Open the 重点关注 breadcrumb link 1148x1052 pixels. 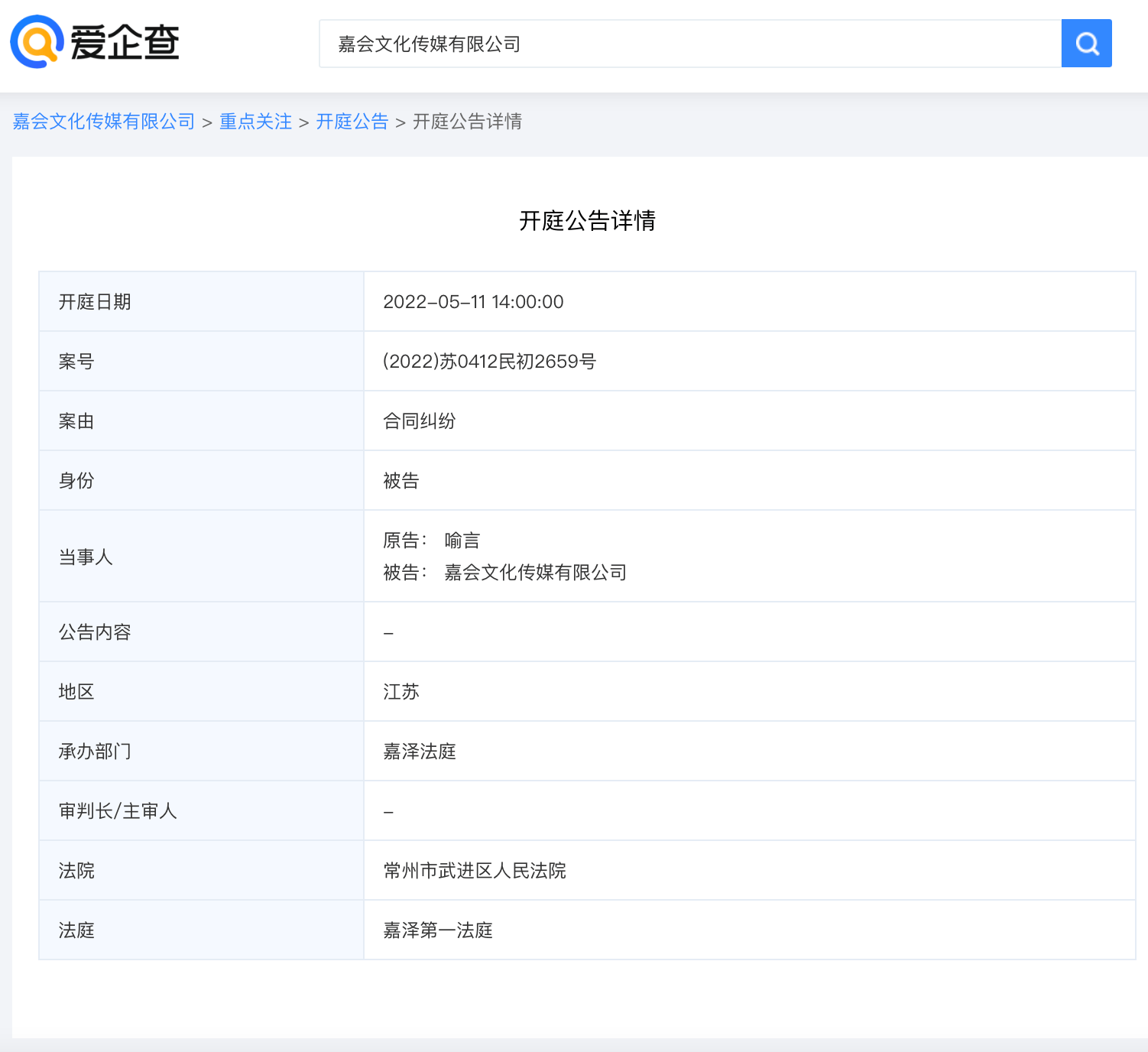tap(255, 121)
